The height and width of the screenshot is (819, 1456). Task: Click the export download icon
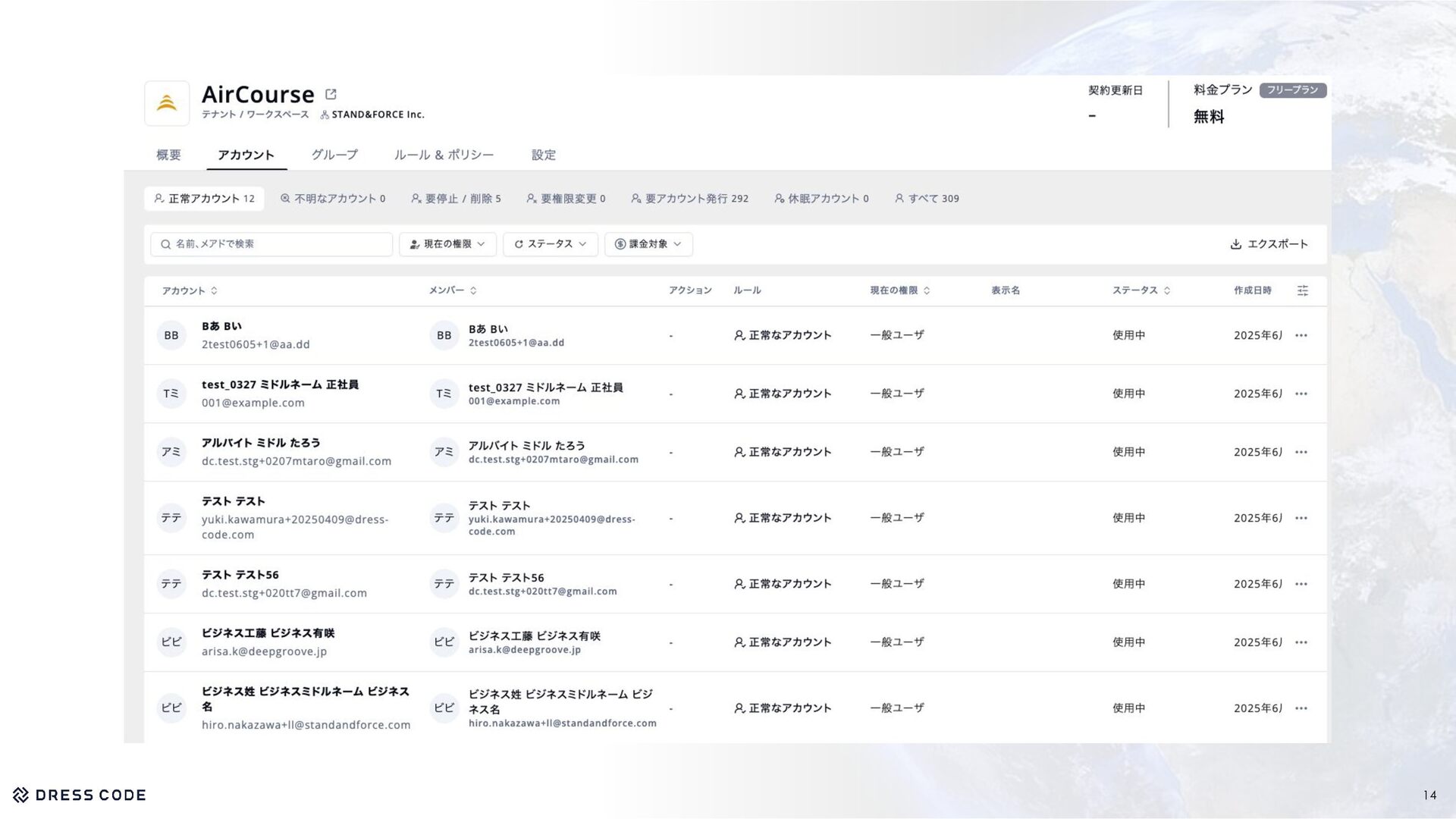pyautogui.click(x=1235, y=244)
